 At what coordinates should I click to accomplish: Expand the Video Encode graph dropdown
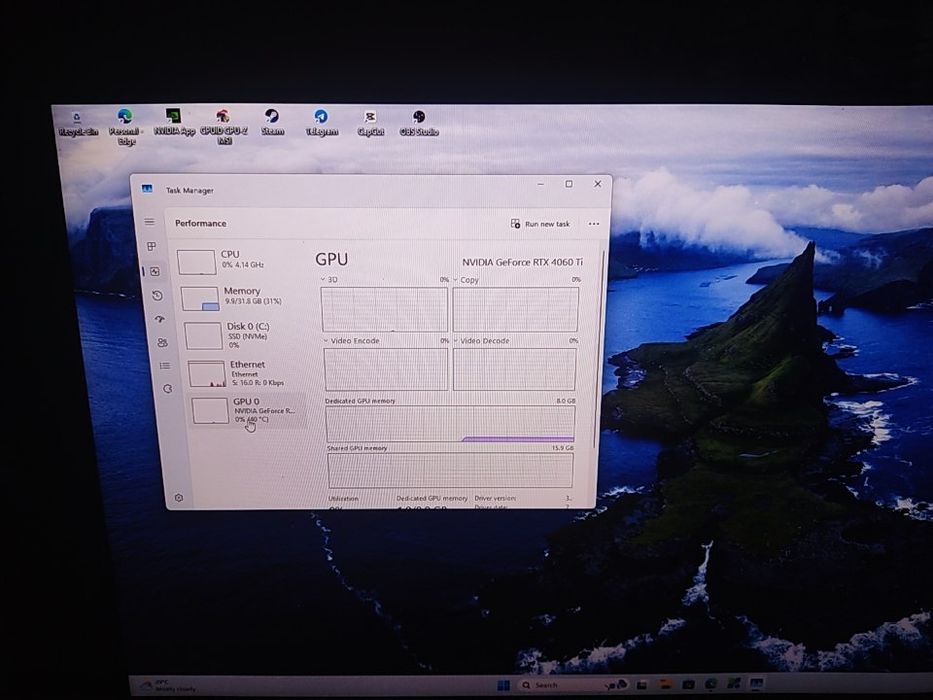tap(325, 340)
